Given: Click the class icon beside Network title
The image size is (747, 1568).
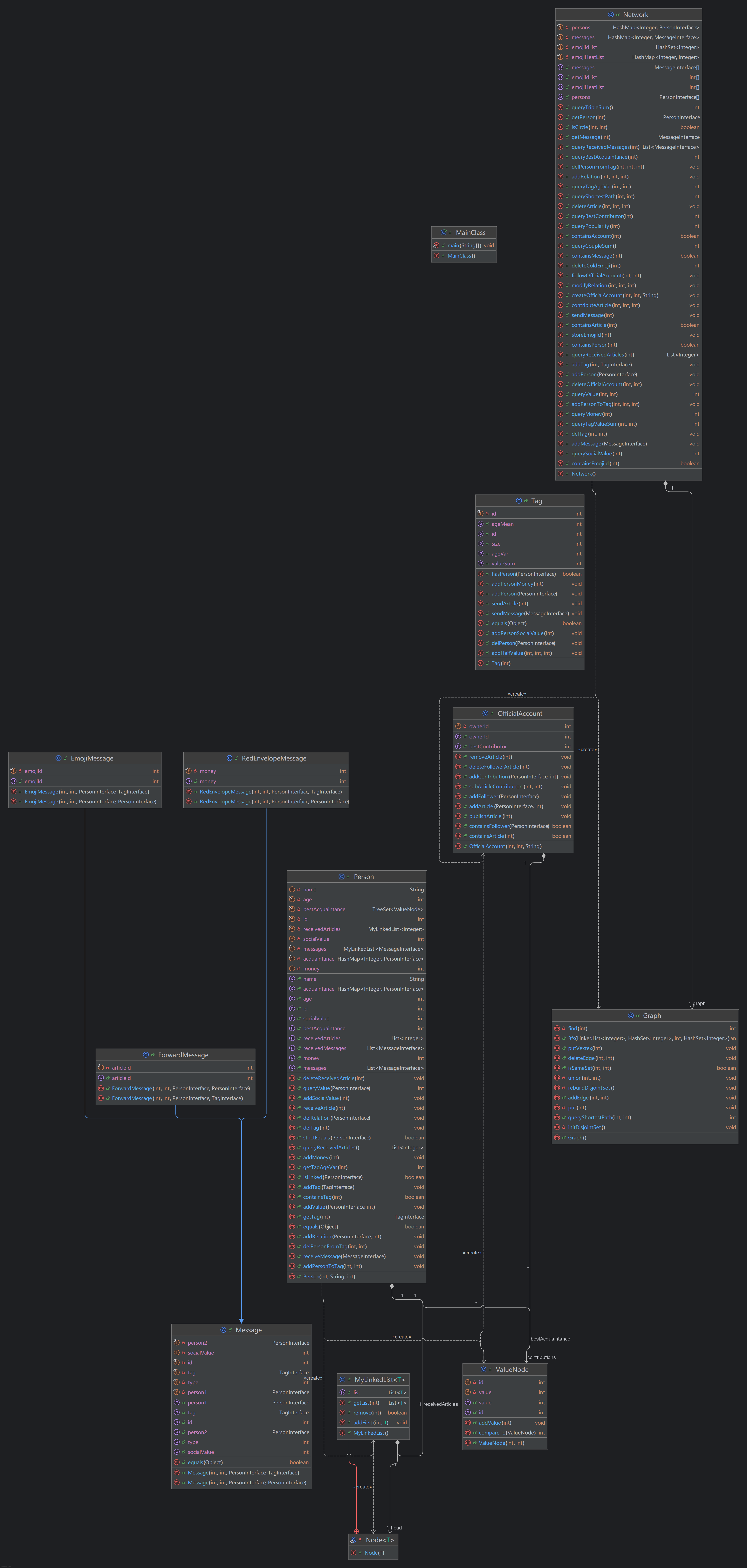Looking at the screenshot, I should pyautogui.click(x=611, y=15).
